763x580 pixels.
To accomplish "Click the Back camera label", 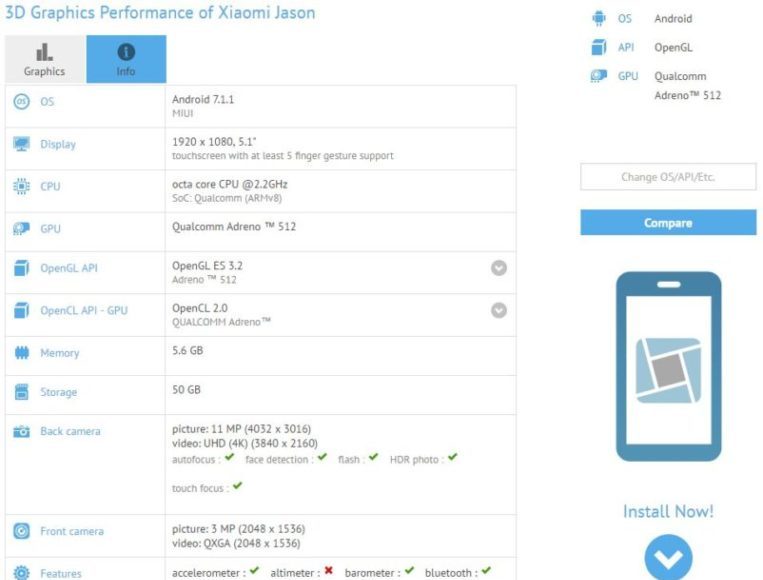I will point(71,431).
